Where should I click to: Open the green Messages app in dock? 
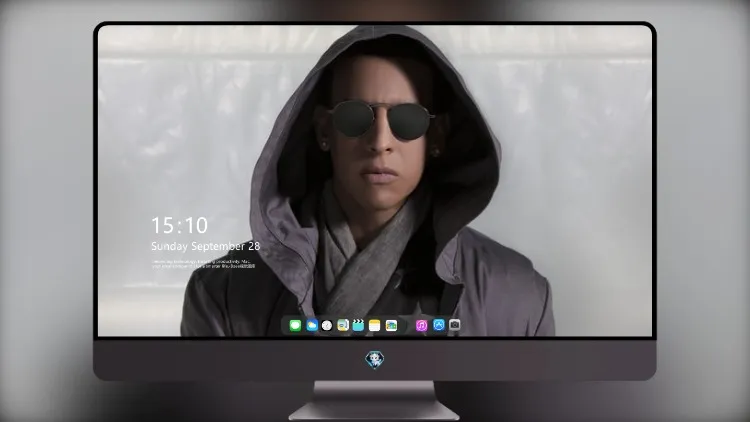coord(295,326)
